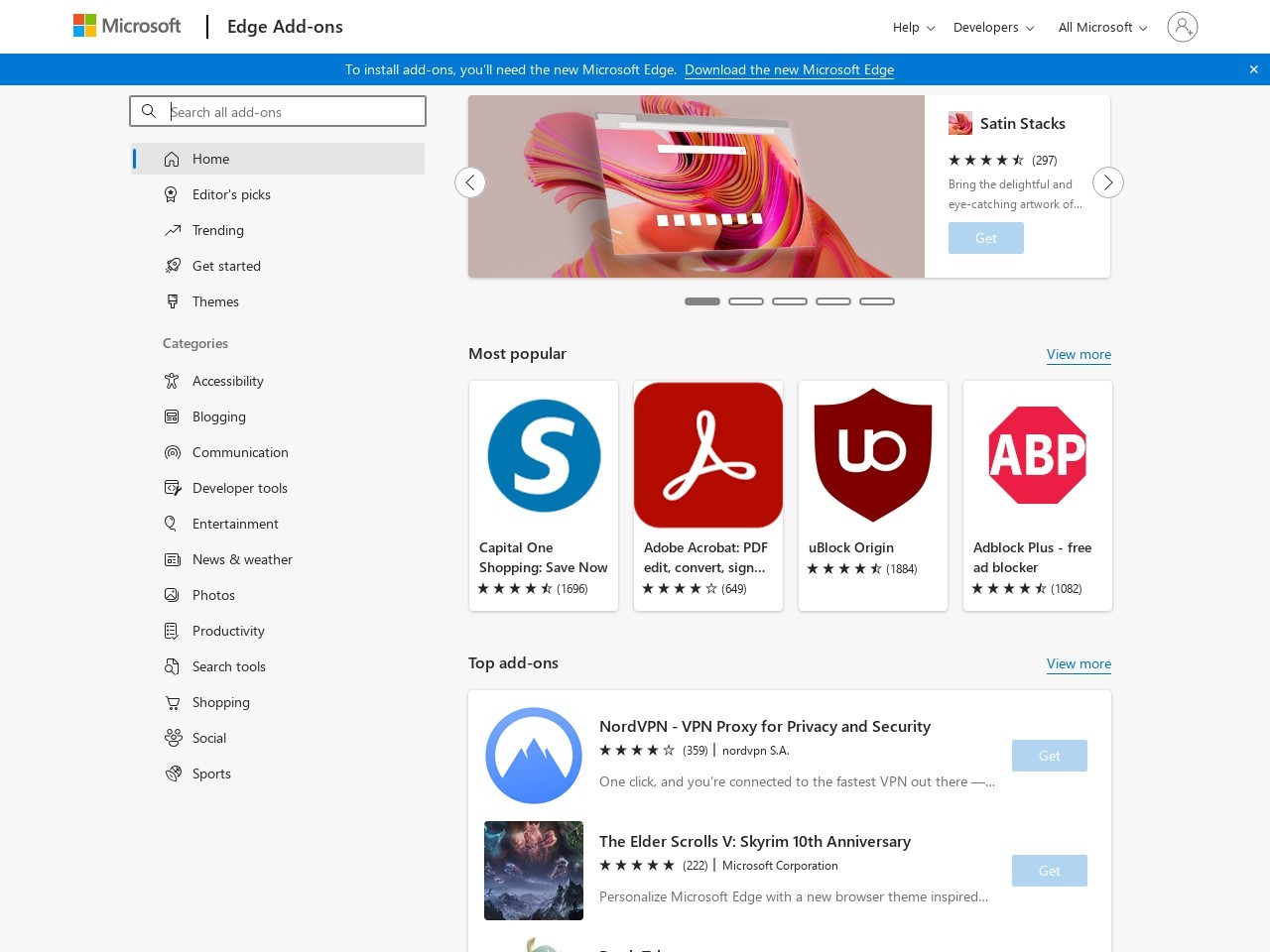Select the first carousel indicator

pyautogui.click(x=702, y=301)
